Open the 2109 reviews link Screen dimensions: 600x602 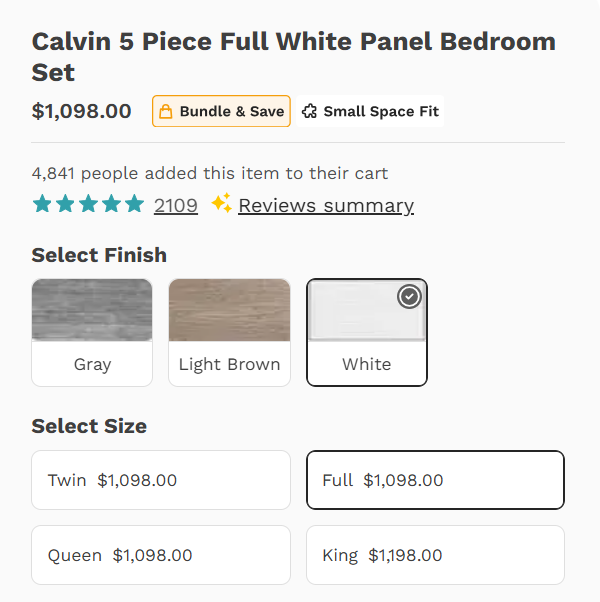click(x=176, y=205)
